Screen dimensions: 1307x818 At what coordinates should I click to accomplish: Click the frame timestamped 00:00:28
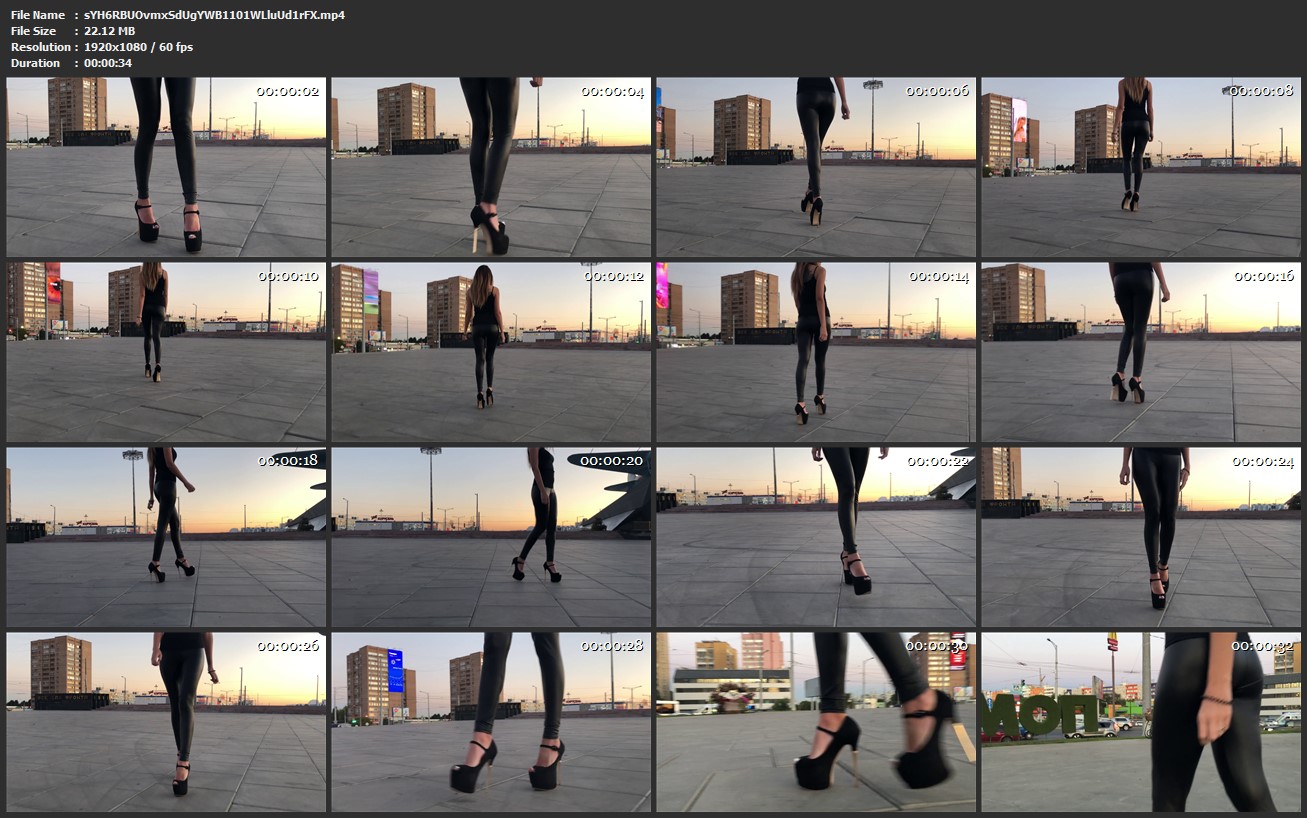click(491, 722)
